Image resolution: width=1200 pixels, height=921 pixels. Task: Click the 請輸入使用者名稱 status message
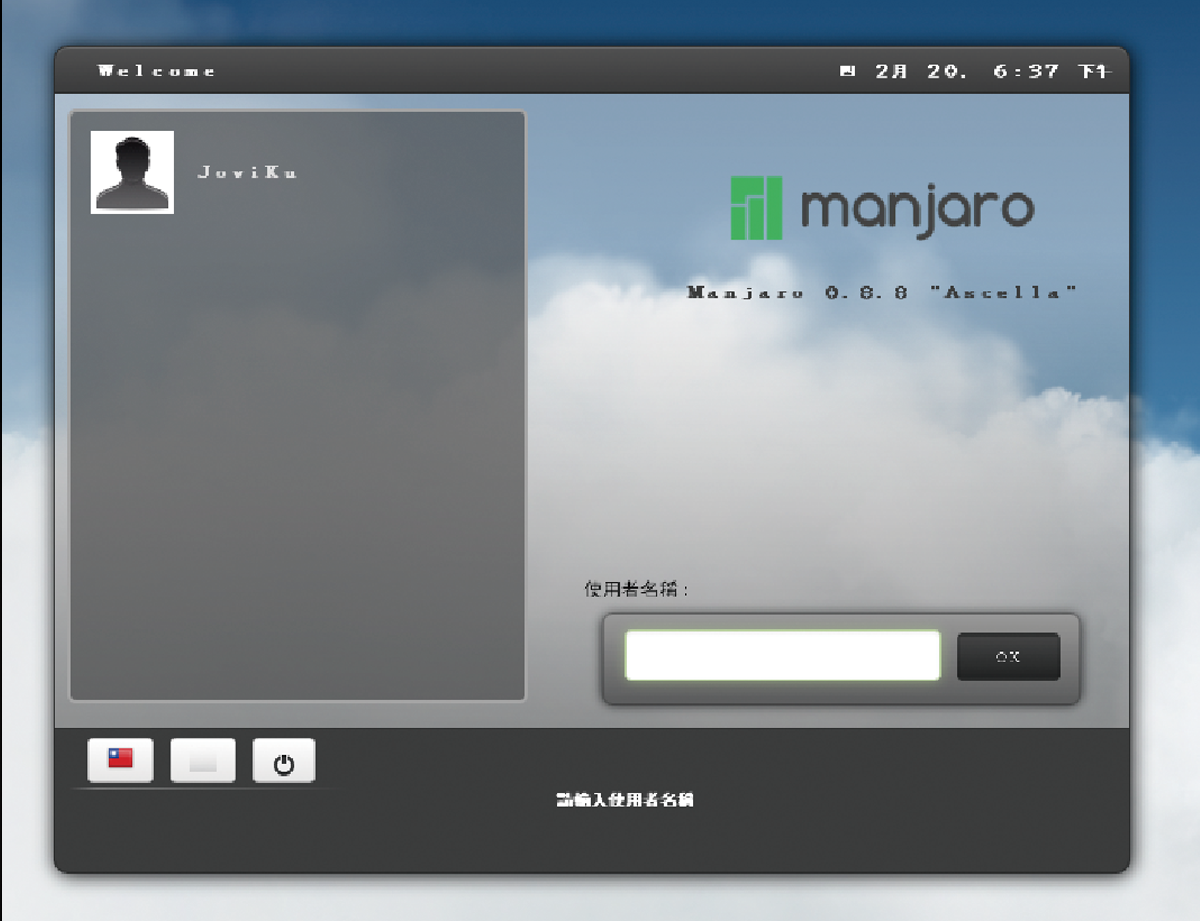625,800
